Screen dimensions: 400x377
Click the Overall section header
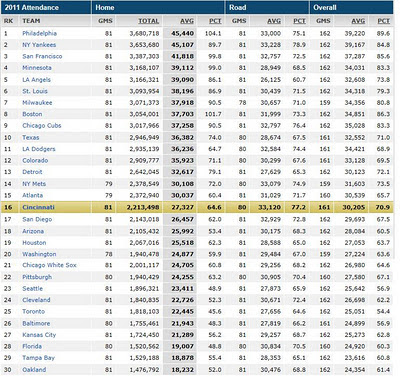(x=325, y=7)
